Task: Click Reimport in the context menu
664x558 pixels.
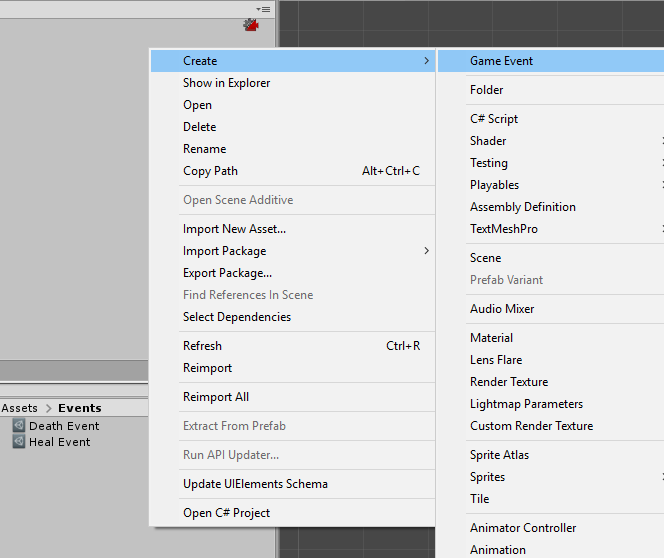Action: (293, 368)
